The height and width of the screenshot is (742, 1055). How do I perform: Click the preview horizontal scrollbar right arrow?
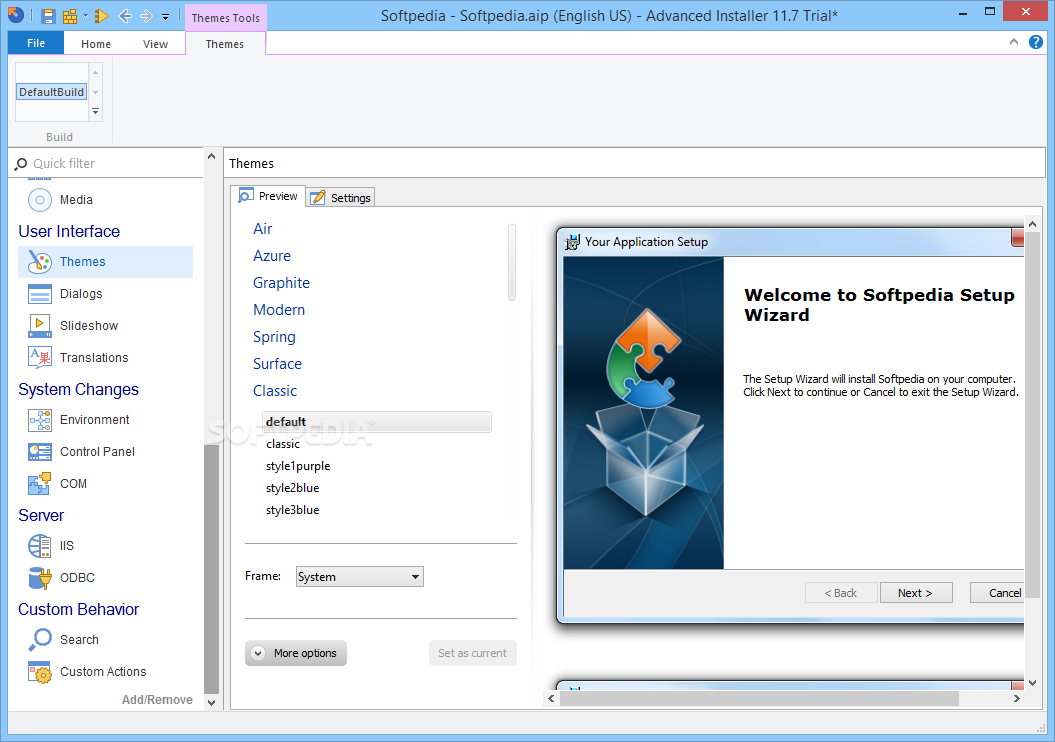(x=1017, y=699)
